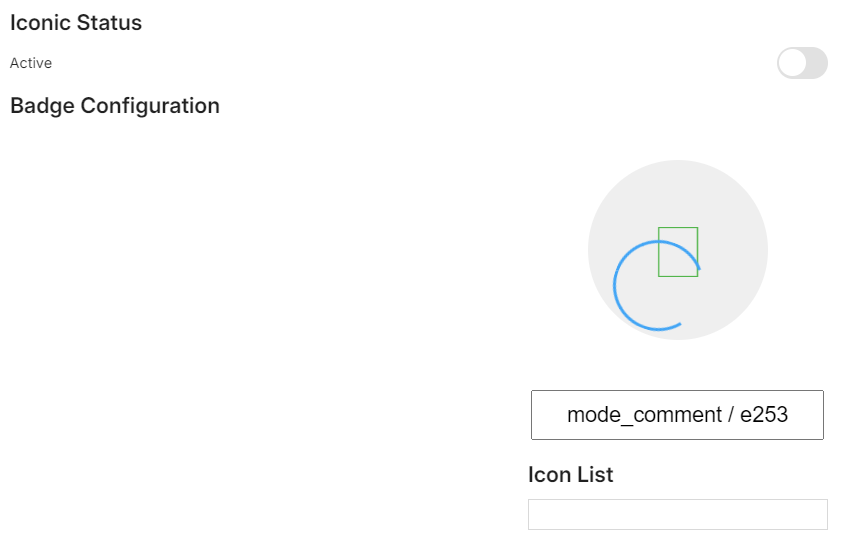Toggle the Active status switch

tap(802, 63)
